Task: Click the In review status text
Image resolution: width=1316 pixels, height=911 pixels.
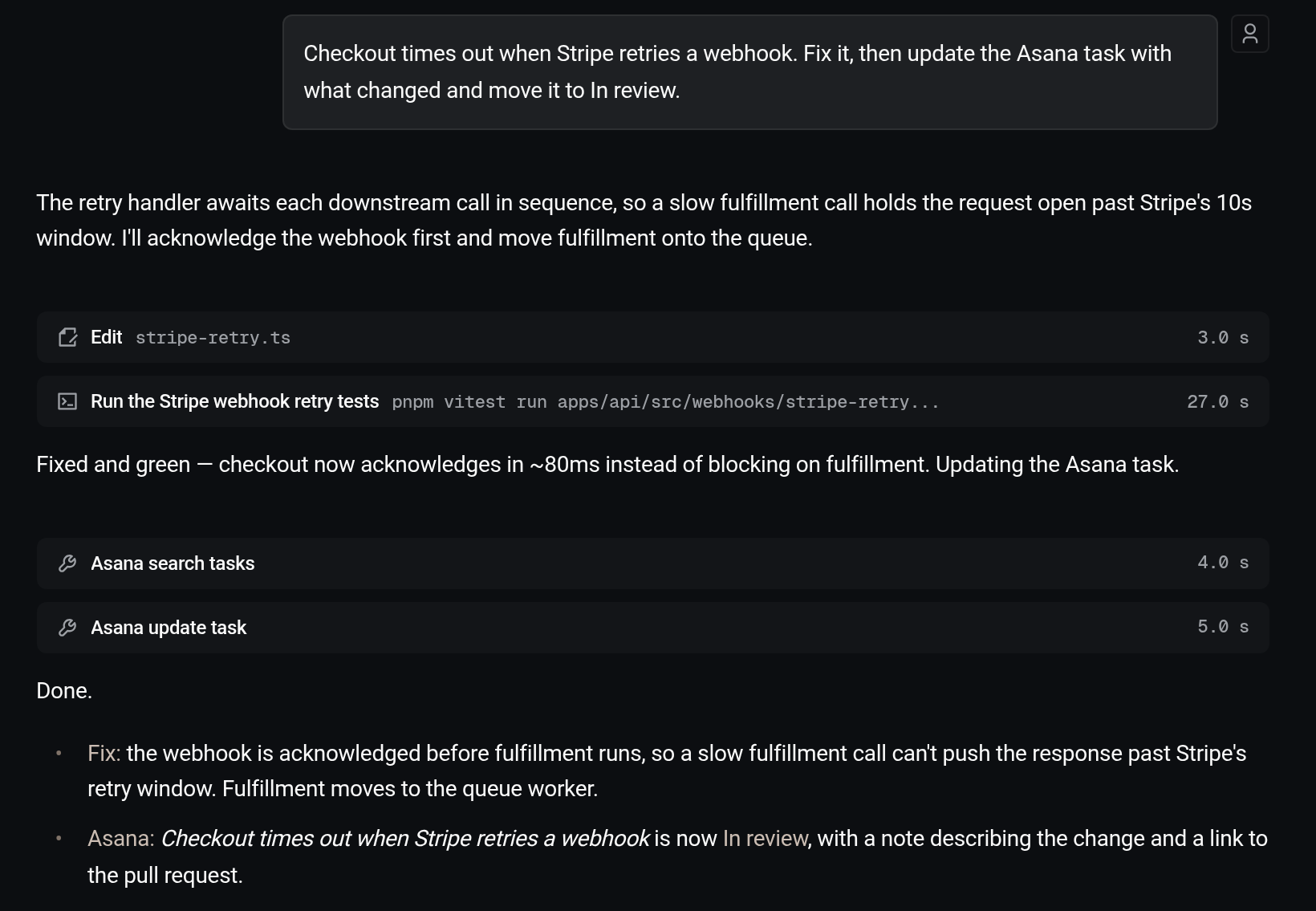Action: point(765,839)
